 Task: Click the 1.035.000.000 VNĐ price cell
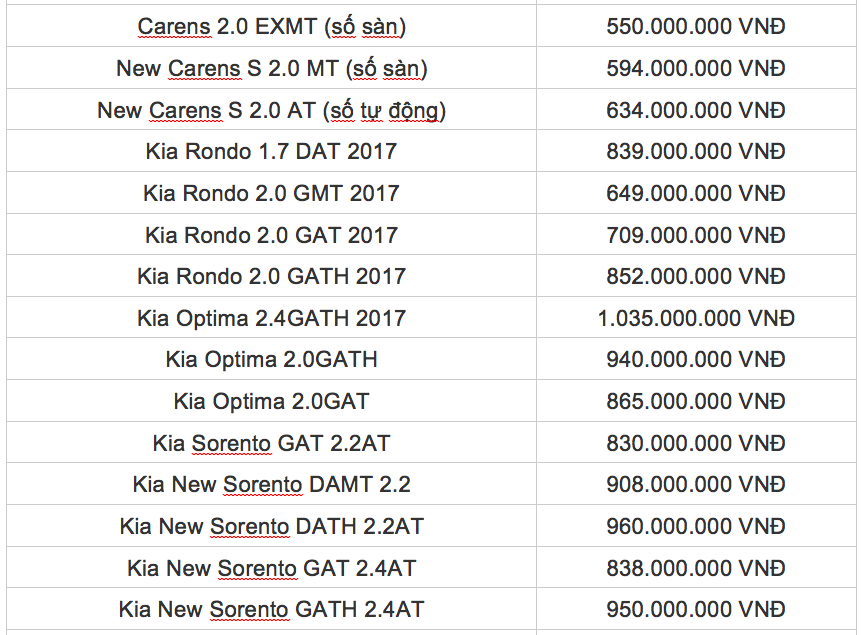(x=696, y=319)
